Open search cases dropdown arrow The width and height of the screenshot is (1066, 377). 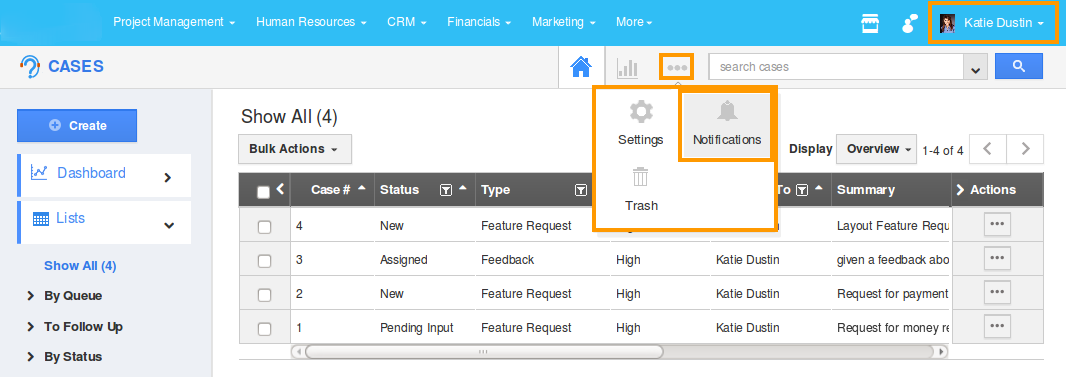[x=976, y=67]
